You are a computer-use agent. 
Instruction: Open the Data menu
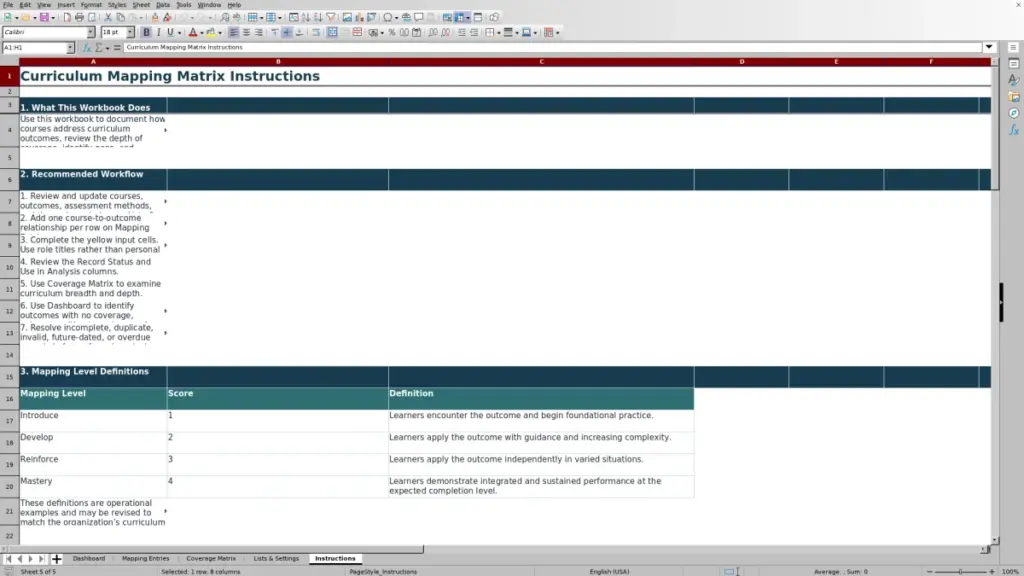pyautogui.click(x=163, y=5)
